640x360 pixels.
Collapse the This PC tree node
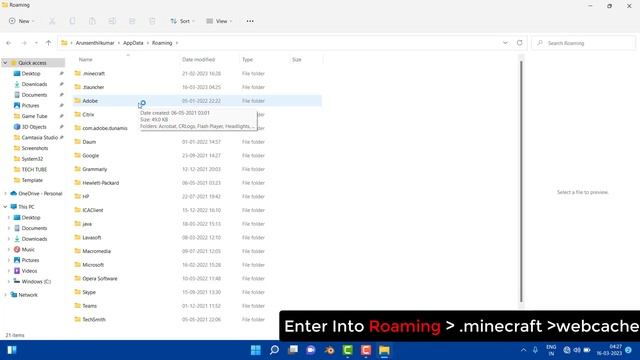[5, 207]
